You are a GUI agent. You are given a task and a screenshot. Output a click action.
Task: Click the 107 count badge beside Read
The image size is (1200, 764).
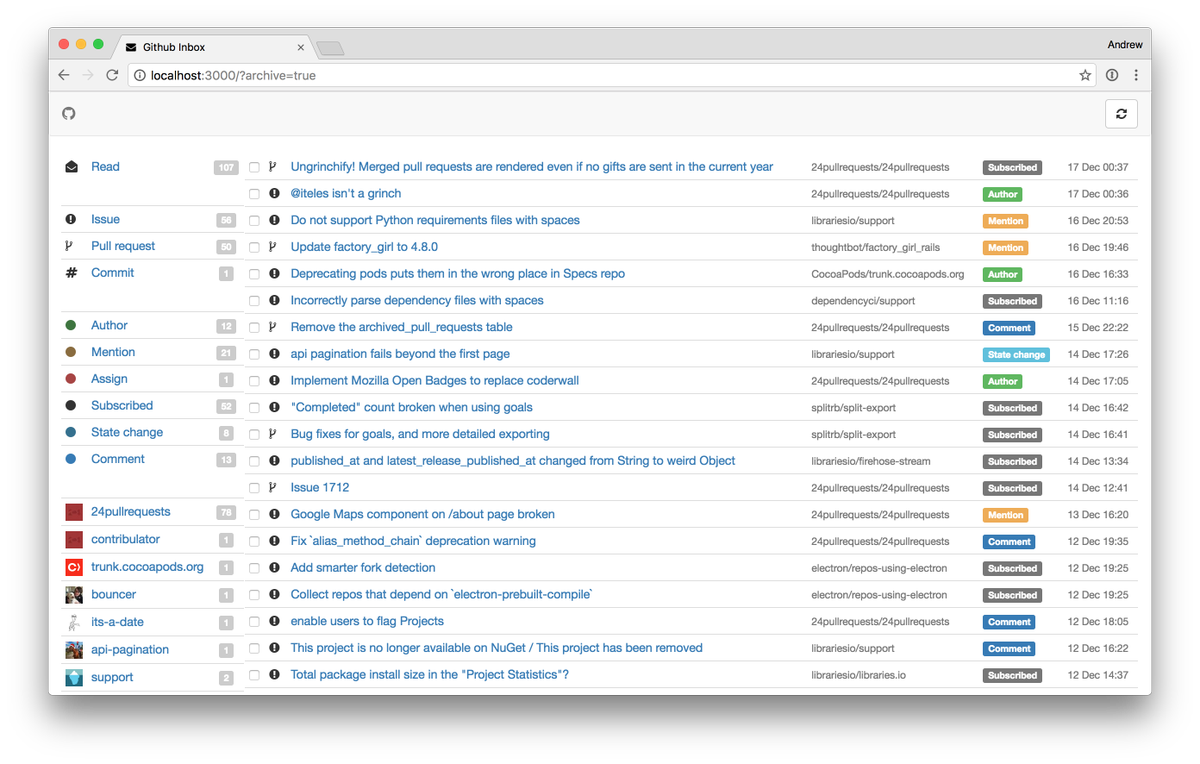(226, 167)
